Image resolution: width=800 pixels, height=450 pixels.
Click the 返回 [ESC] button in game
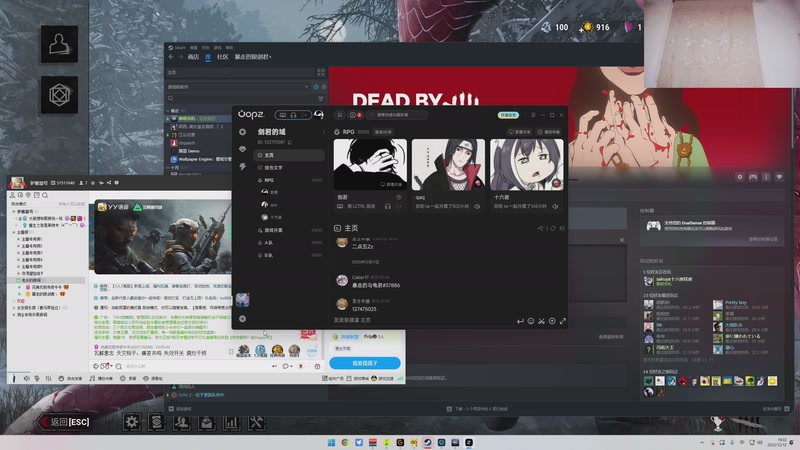click(x=65, y=422)
